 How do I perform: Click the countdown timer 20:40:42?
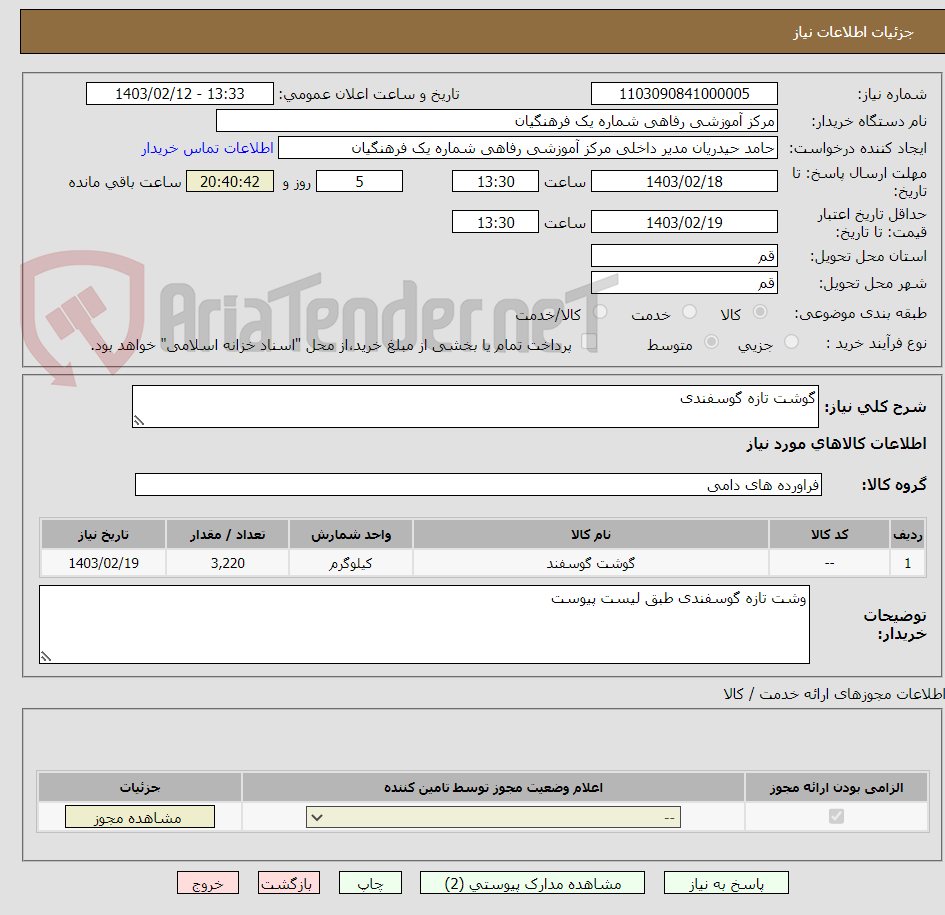(x=230, y=181)
